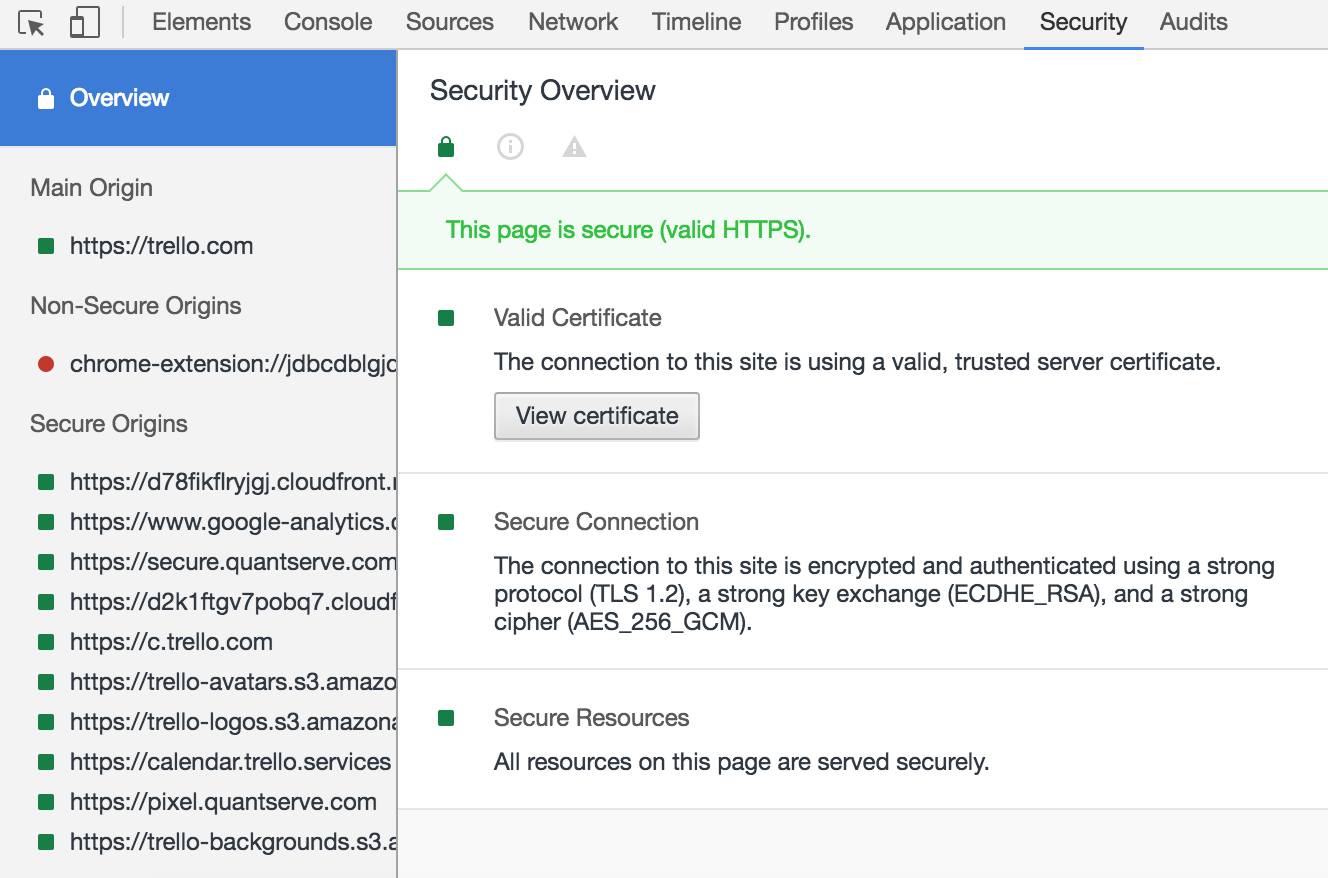Viewport: 1328px width, 878px height.
Task: Go to the Application tab
Action: pos(945,22)
